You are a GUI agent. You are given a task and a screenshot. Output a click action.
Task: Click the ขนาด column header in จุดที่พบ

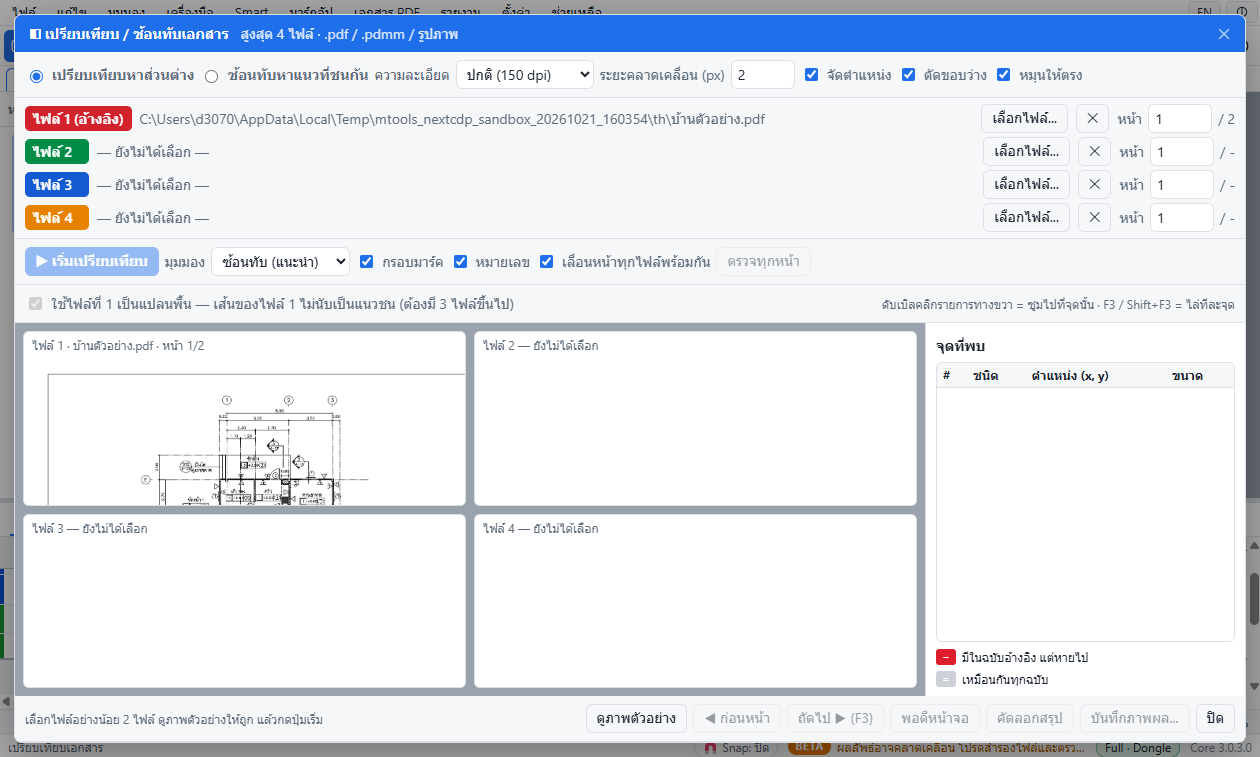click(1187, 376)
